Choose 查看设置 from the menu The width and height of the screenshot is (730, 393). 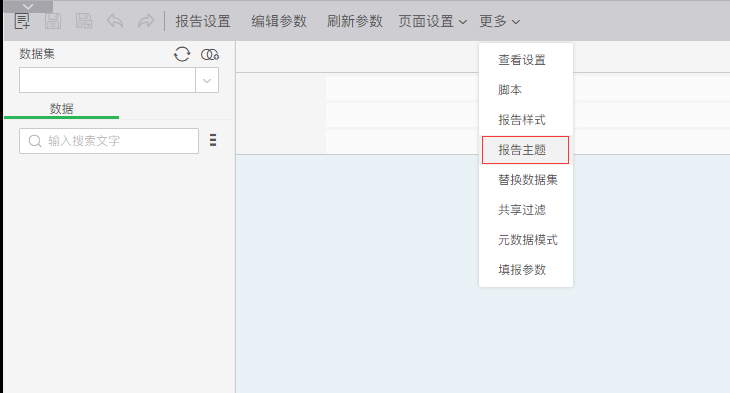[522, 60]
